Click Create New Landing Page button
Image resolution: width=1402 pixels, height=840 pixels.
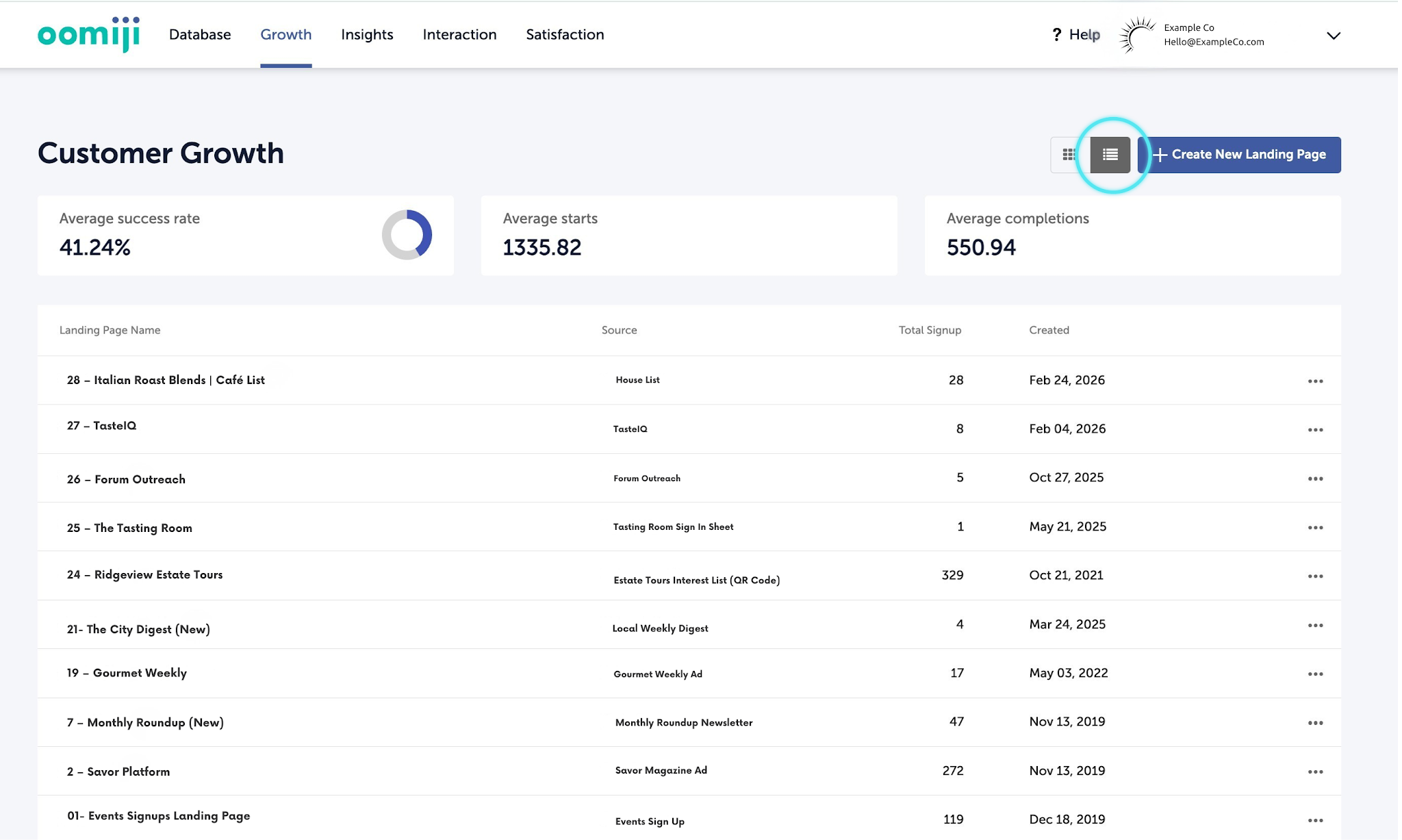(1240, 155)
